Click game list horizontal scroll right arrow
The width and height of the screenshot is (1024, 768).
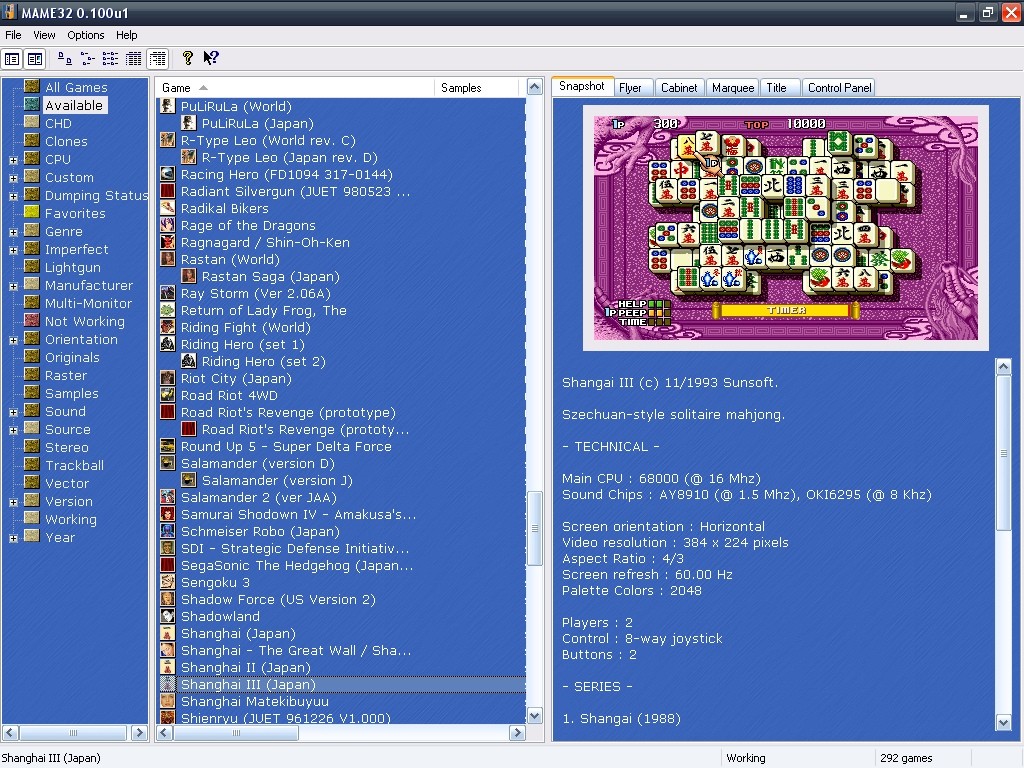point(517,733)
